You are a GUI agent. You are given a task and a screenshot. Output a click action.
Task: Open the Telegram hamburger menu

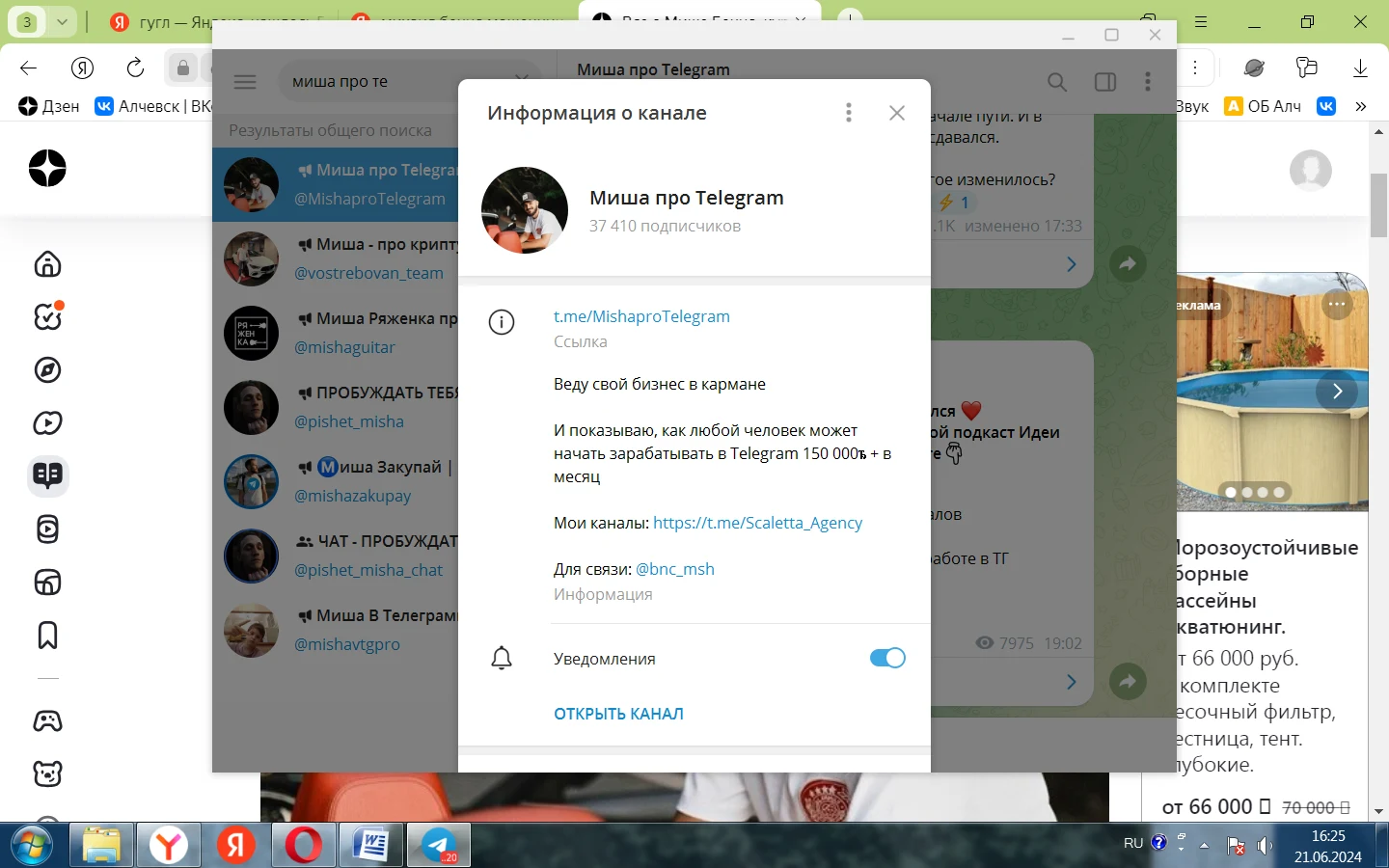tap(245, 82)
